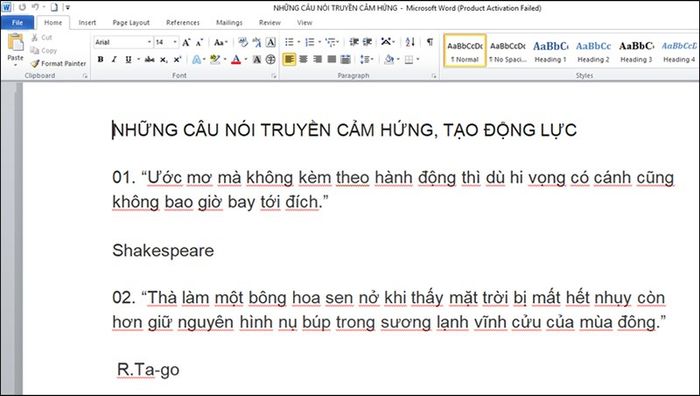Switch to the References tab
Image resolution: width=700 pixels, height=396 pixels.
pos(183,23)
